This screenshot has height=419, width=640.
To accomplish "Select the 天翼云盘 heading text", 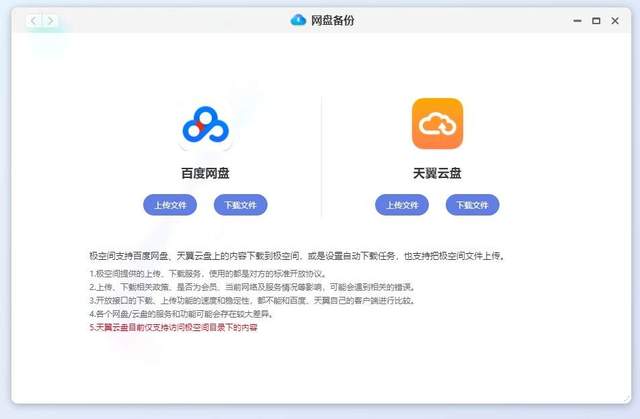I will pyautogui.click(x=437, y=173).
